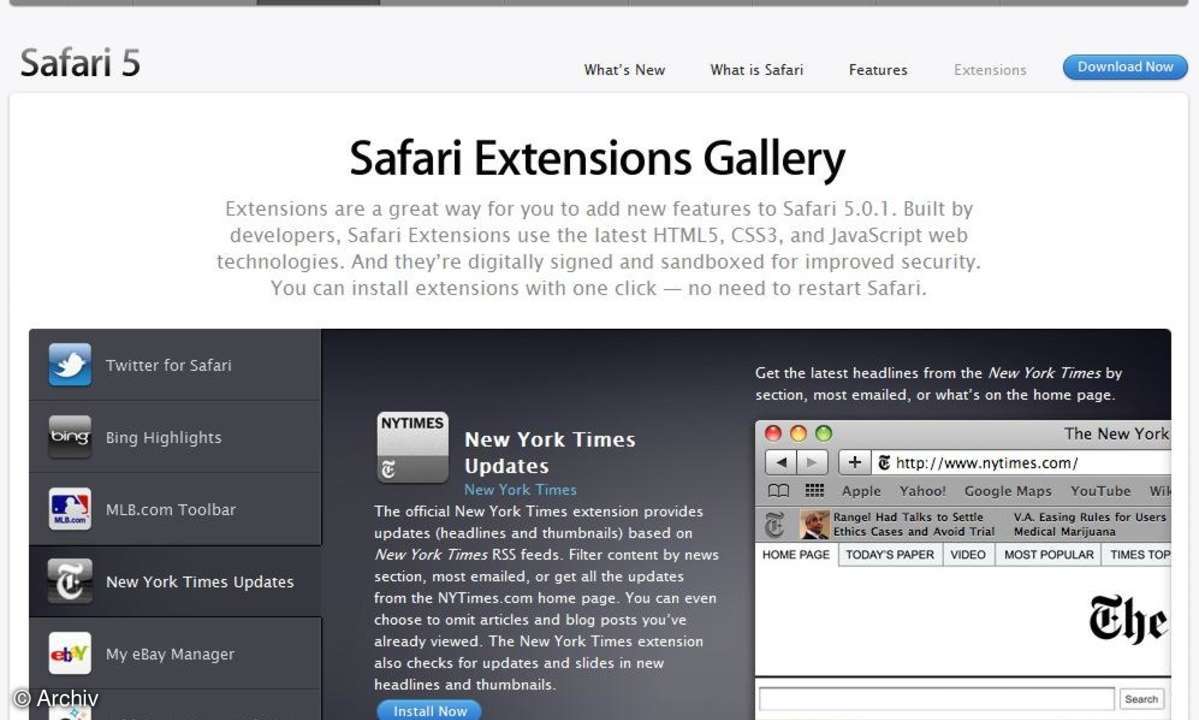Open the What is Safari tab
The width and height of the screenshot is (1199, 720).
pos(757,70)
